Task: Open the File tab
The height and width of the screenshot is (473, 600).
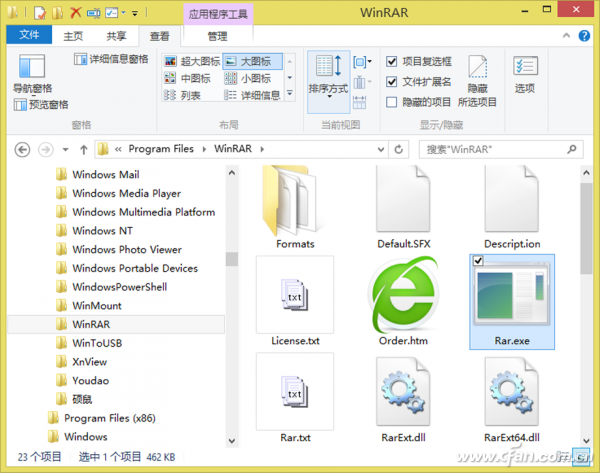Action: tap(29, 35)
